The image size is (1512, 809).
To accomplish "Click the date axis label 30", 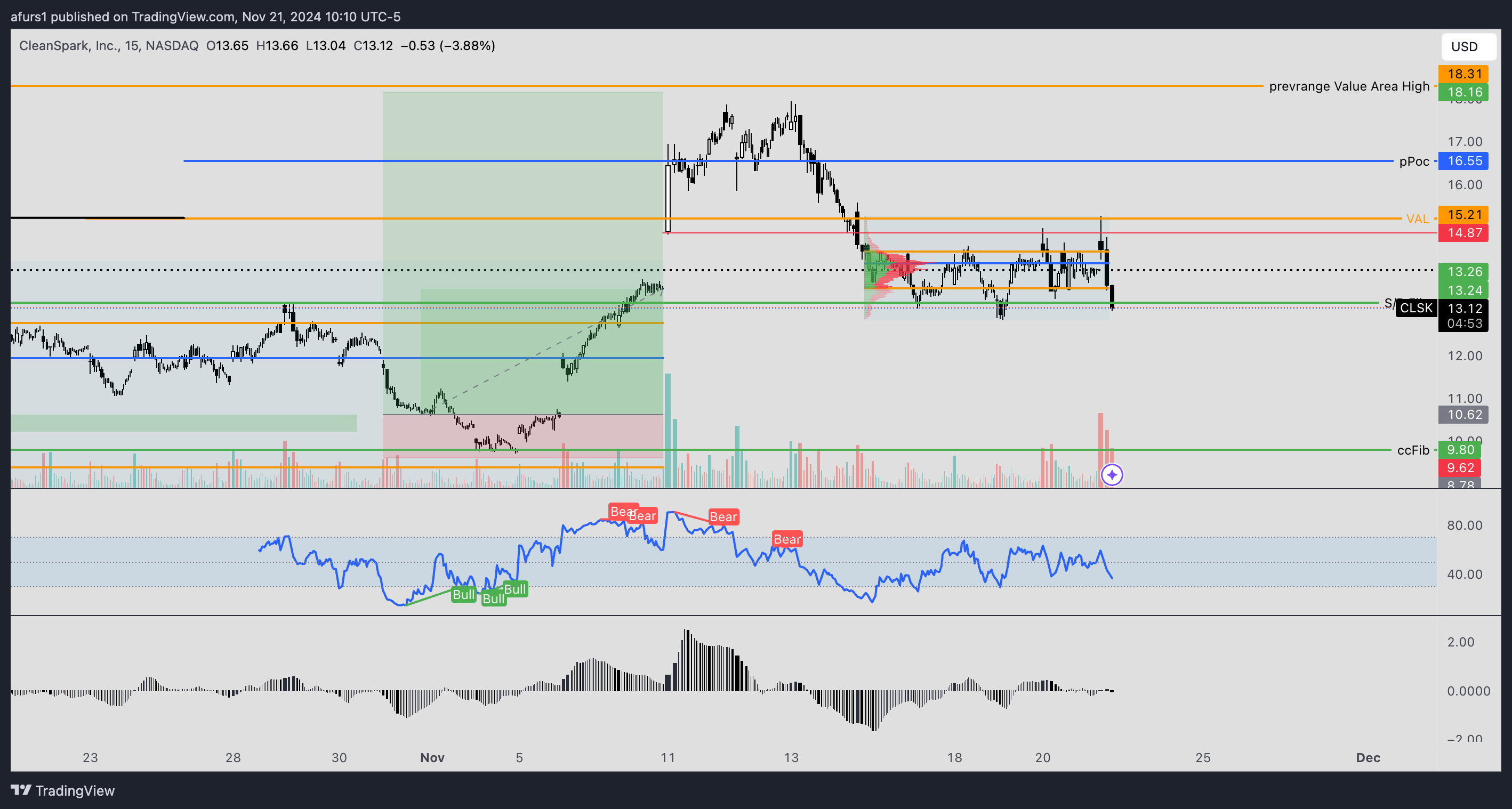I will click(x=339, y=757).
